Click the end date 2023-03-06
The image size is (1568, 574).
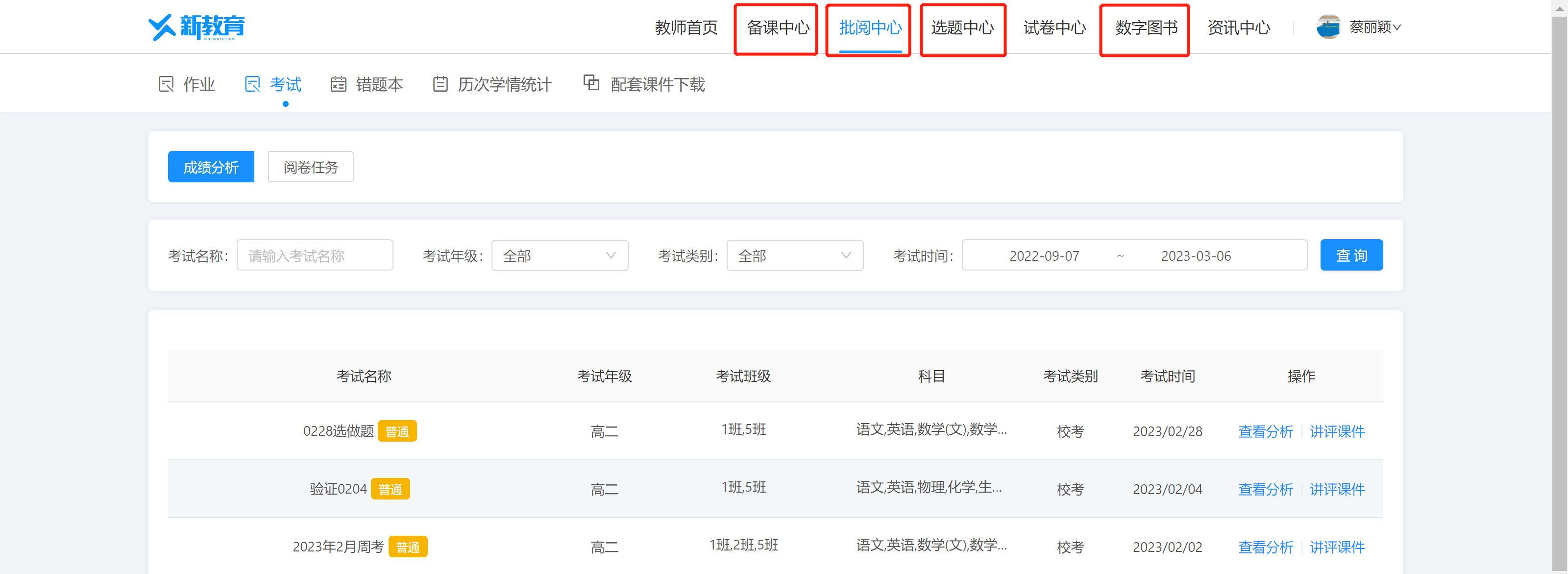1196,256
